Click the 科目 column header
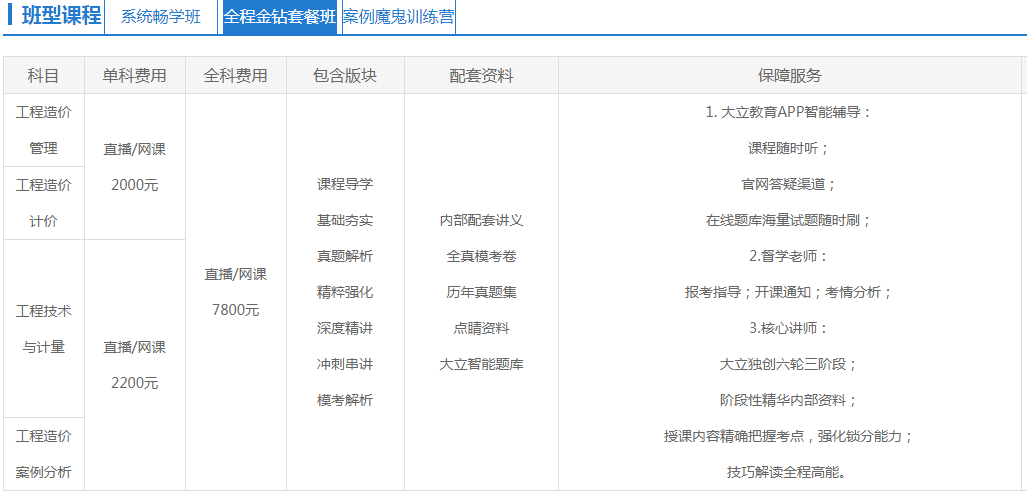The image size is (1027, 495). (x=43, y=75)
